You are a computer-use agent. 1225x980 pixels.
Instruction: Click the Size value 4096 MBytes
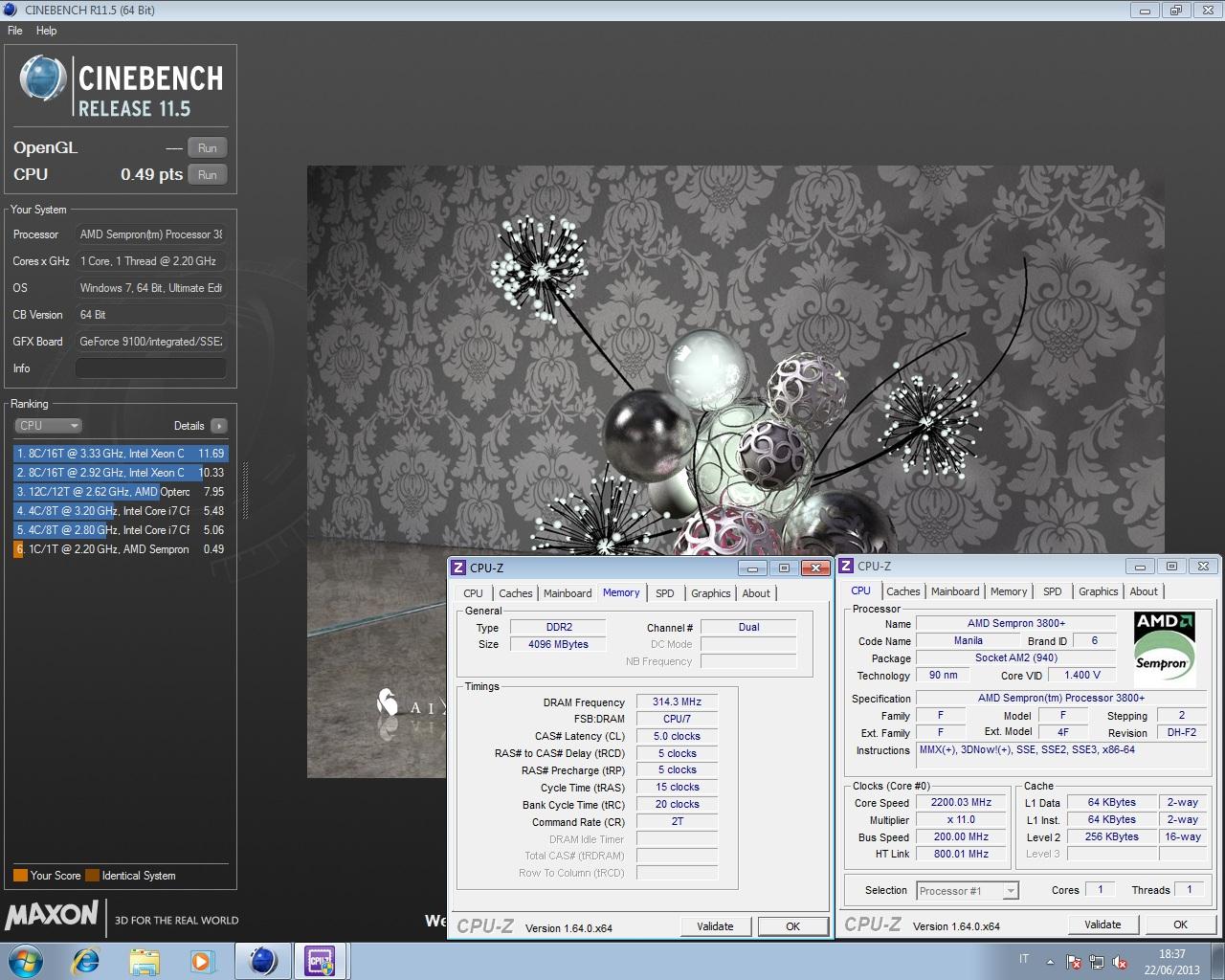coord(559,644)
